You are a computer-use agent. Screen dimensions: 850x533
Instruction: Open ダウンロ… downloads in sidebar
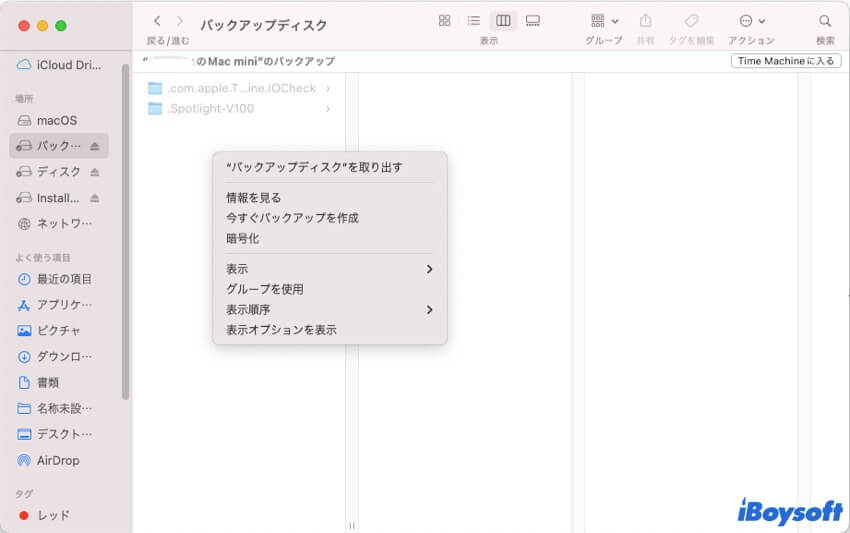point(54,356)
